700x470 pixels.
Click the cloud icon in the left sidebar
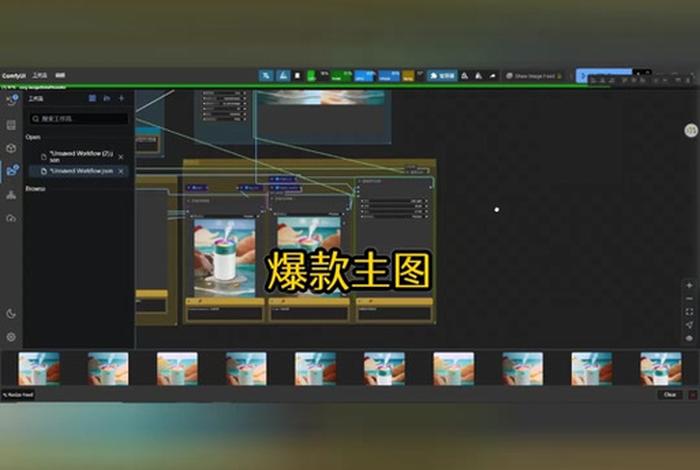pyautogui.click(x=11, y=218)
